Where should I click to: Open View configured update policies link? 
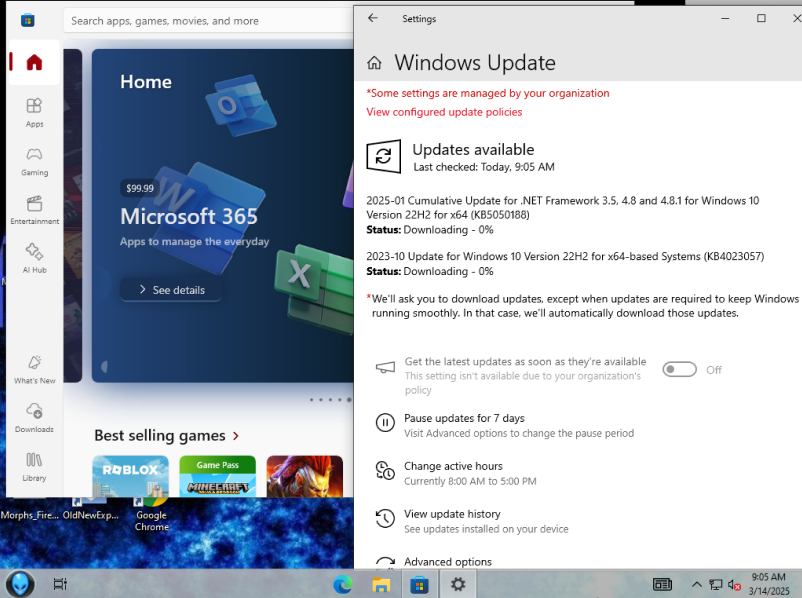(444, 112)
